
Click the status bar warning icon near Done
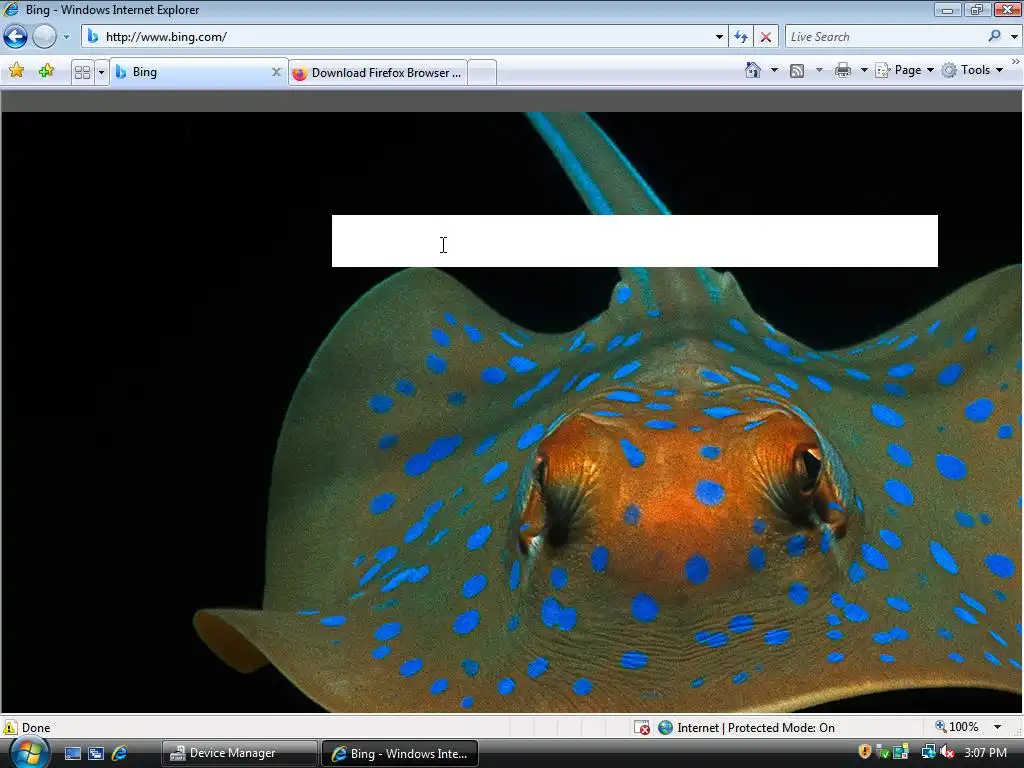click(x=10, y=728)
